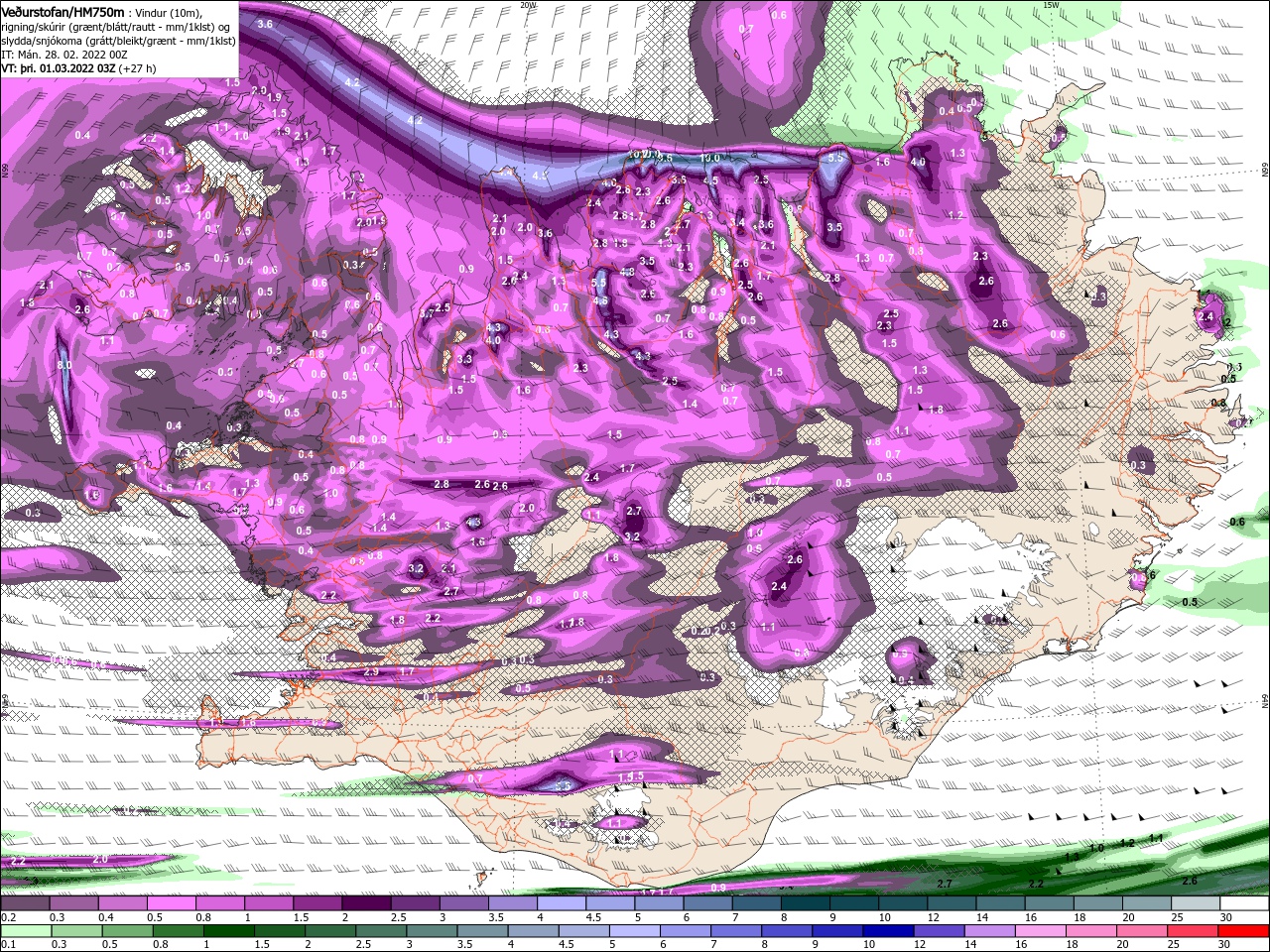Pick upper snow legend swatch between 2.5 and 3
The image size is (1270, 952).
tap(415, 903)
